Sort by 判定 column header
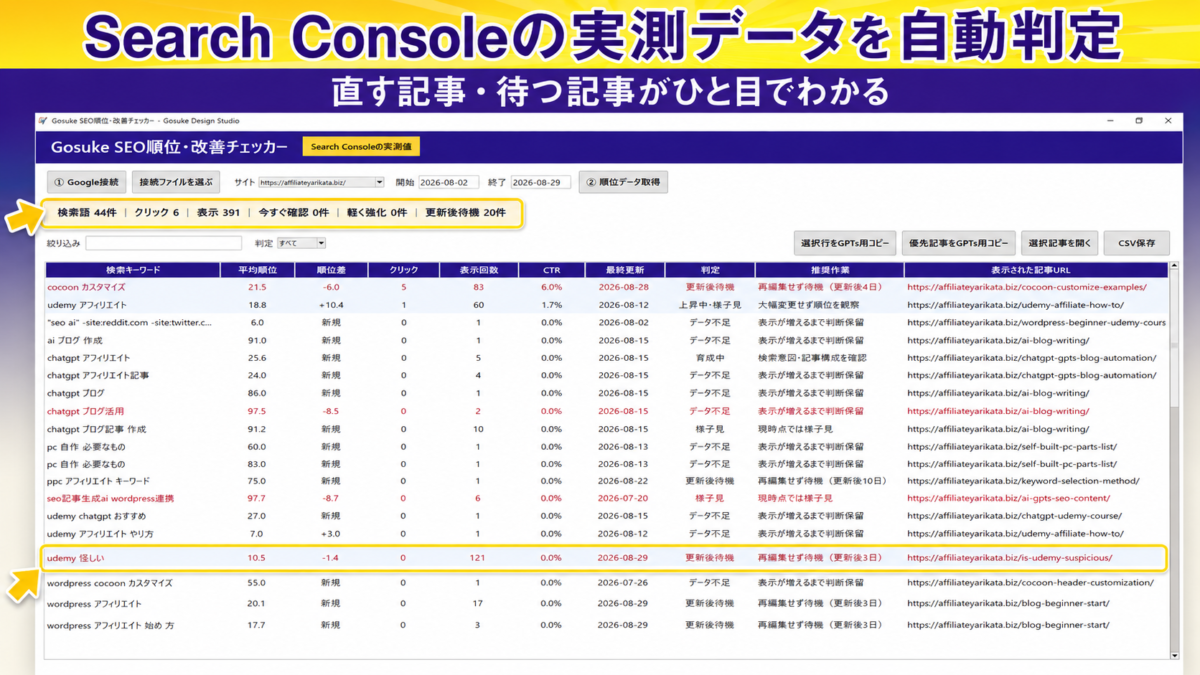Image resolution: width=1200 pixels, height=675 pixels. click(710, 270)
